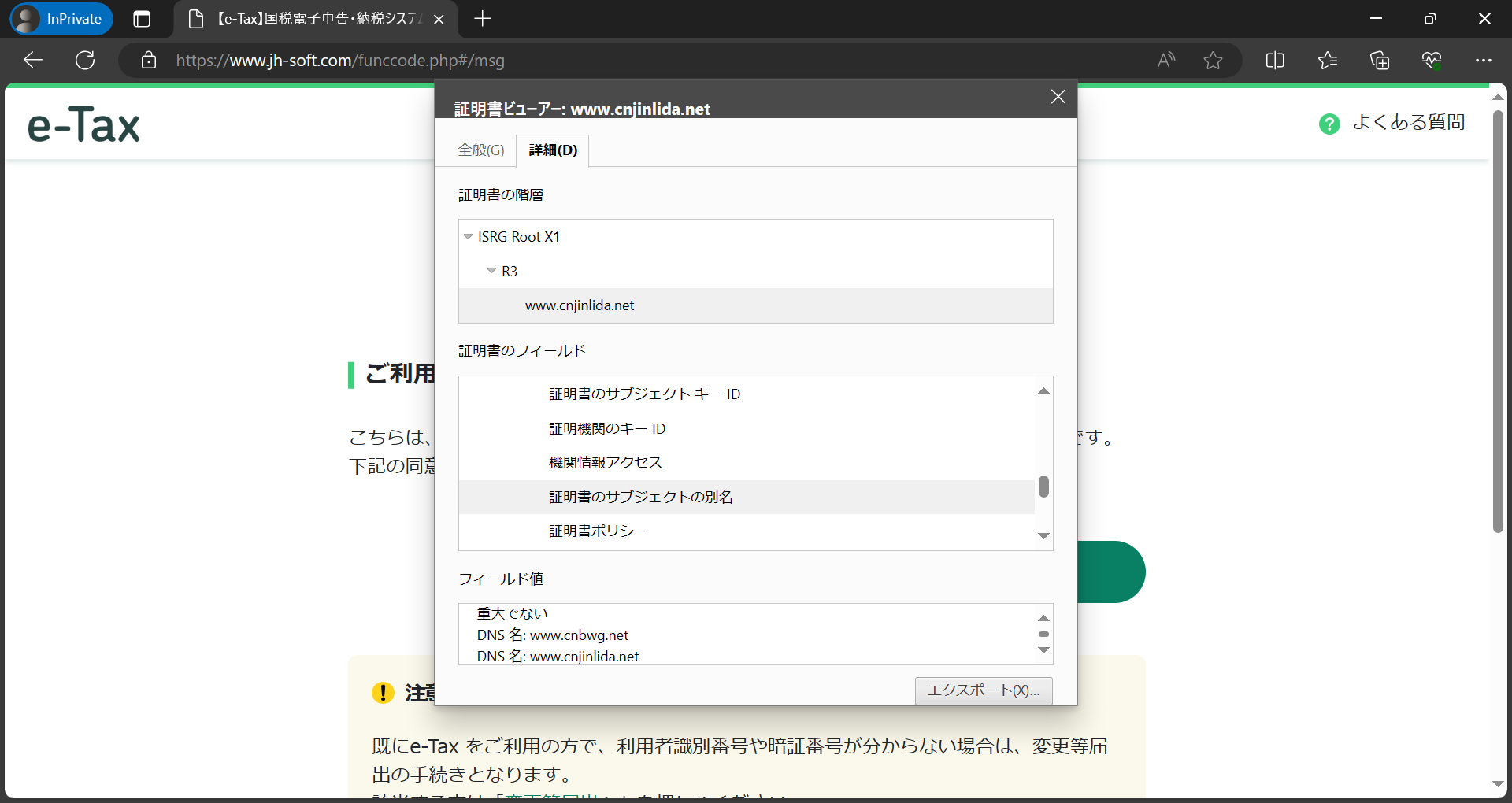
Task: Click the green question mark icon
Action: [x=1329, y=124]
